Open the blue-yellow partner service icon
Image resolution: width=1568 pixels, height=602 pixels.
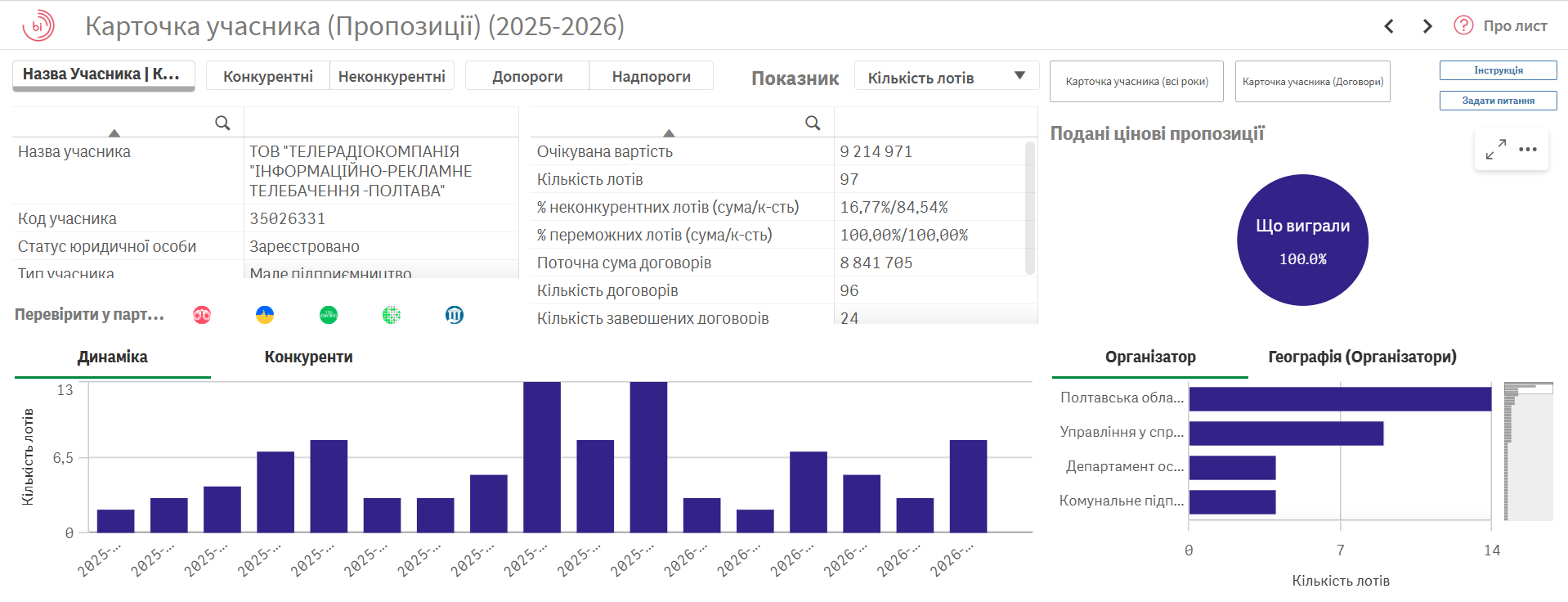[265, 315]
